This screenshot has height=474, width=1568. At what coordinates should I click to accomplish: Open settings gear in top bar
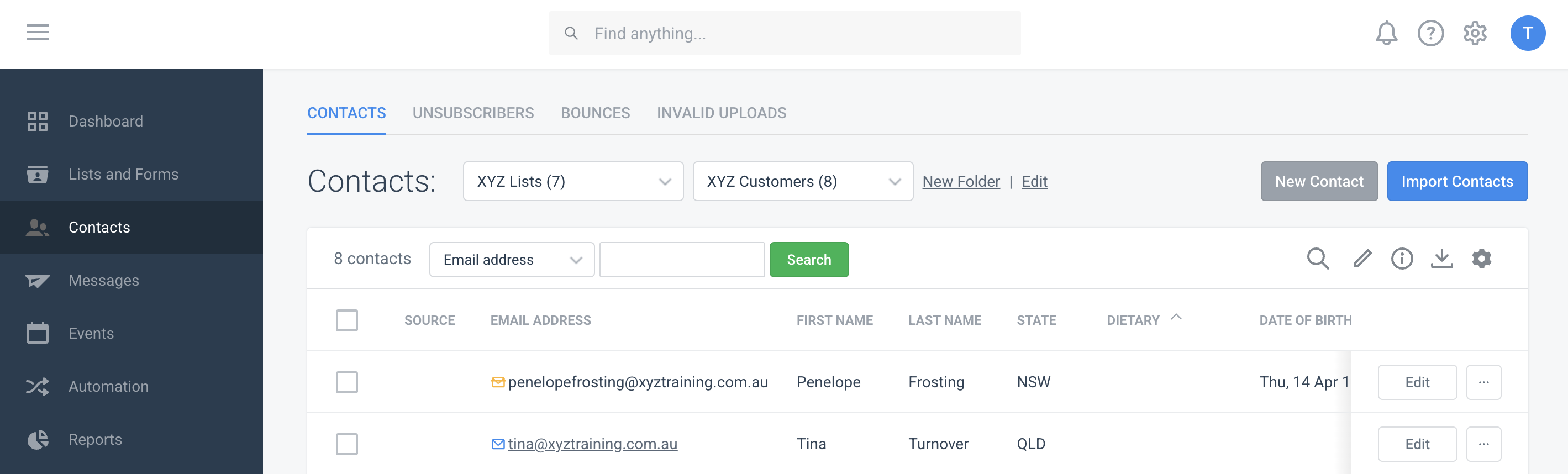(1475, 33)
